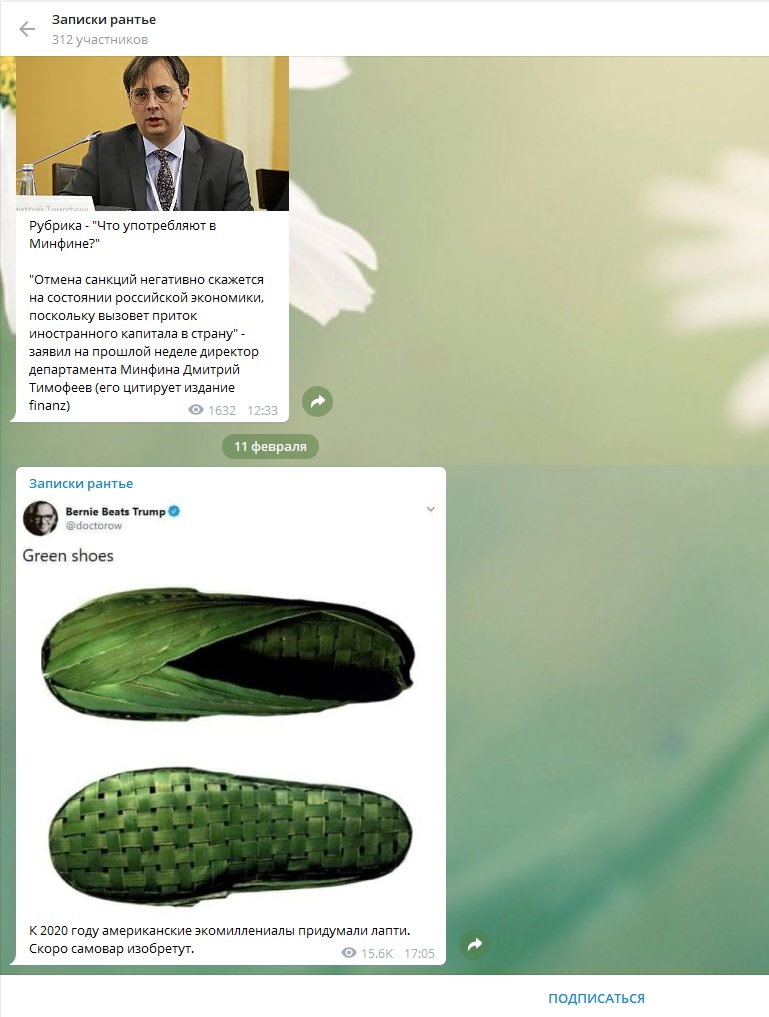Click the Bernie Beats Trump account name
This screenshot has height=1017, width=769.
[x=115, y=511]
